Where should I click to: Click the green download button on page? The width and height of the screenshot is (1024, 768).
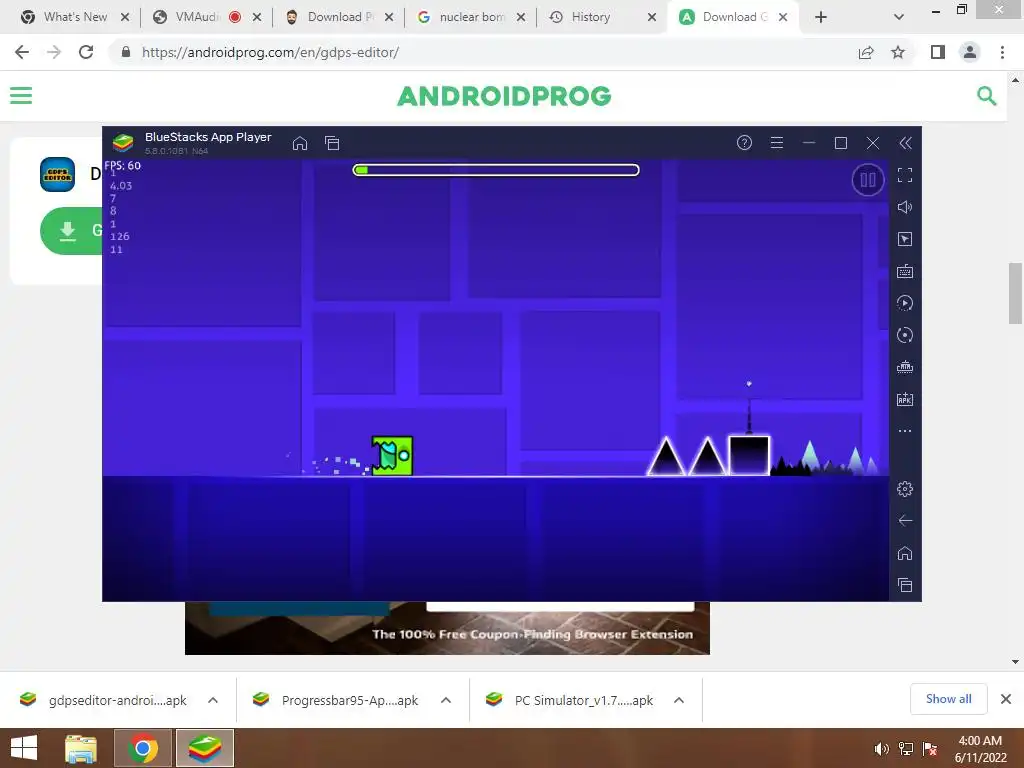pyautogui.click(x=72, y=231)
